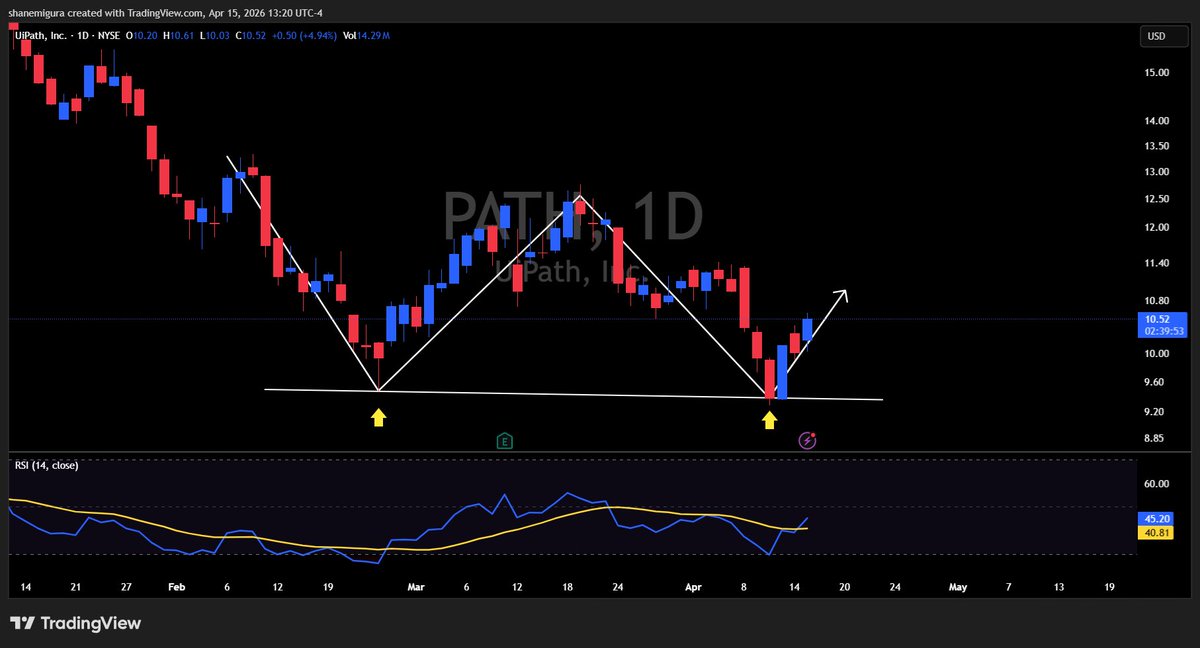Click the TradingView logo at bottom left
Viewport: 1200px width, 648px height.
click(76, 624)
